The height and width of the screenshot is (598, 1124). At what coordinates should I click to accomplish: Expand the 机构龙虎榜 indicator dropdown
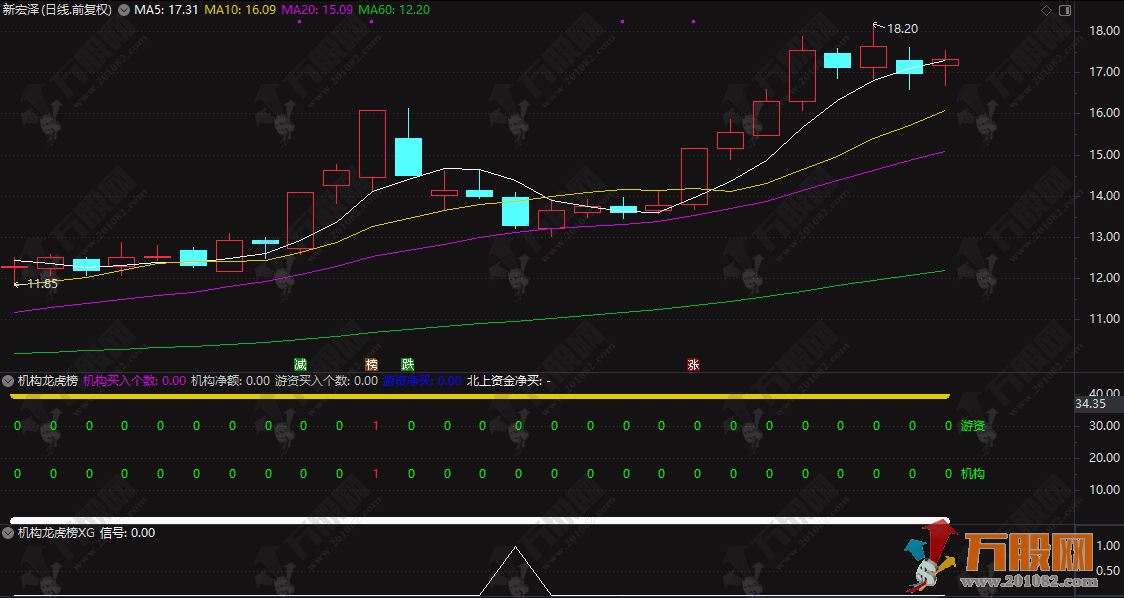[x=9, y=380]
